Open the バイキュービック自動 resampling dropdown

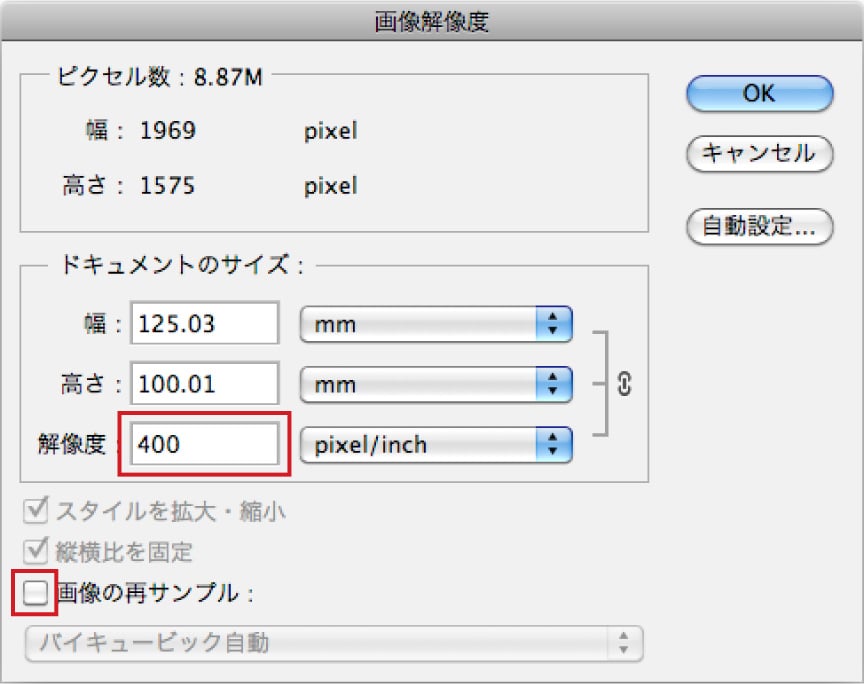click(333, 643)
